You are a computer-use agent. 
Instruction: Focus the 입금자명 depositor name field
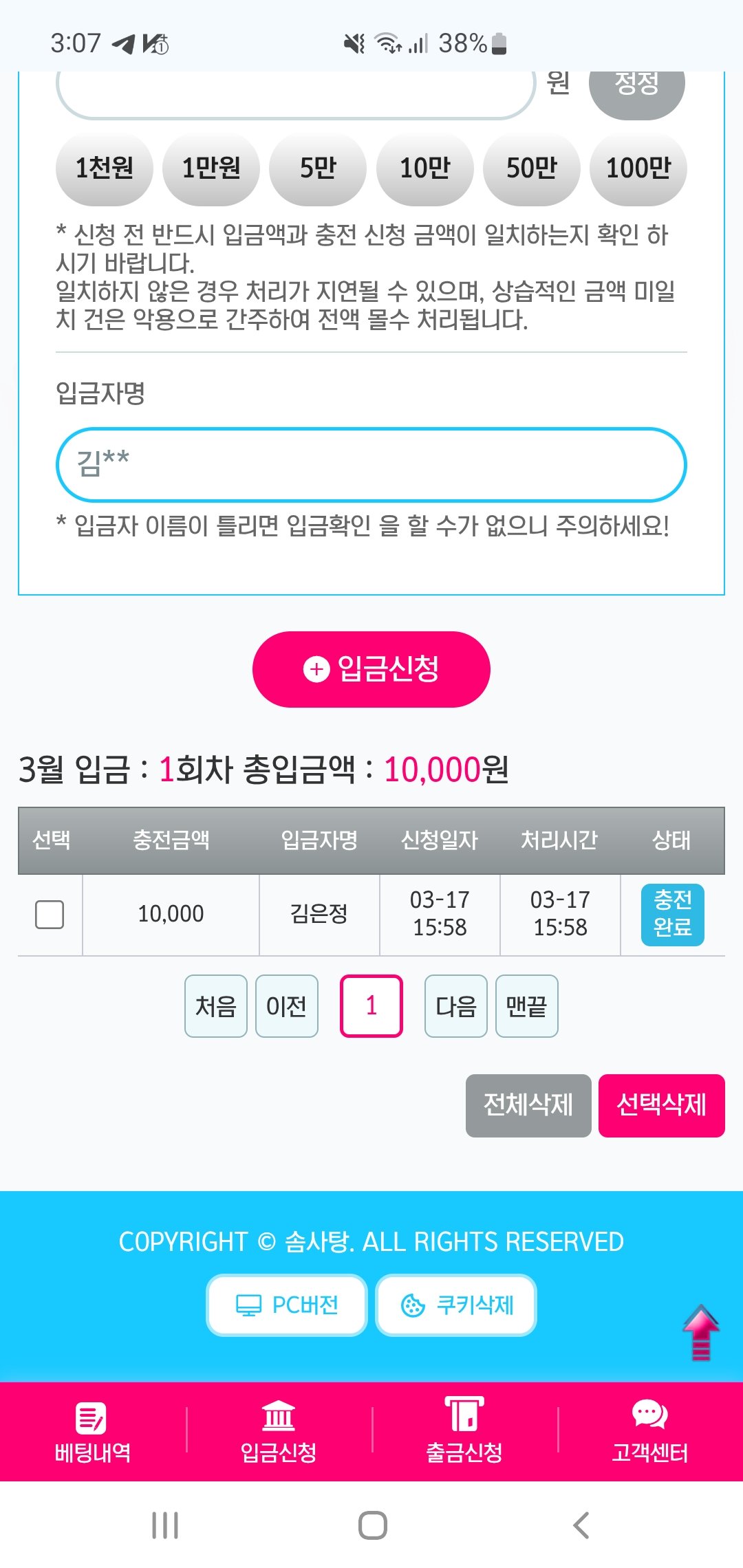pos(371,465)
